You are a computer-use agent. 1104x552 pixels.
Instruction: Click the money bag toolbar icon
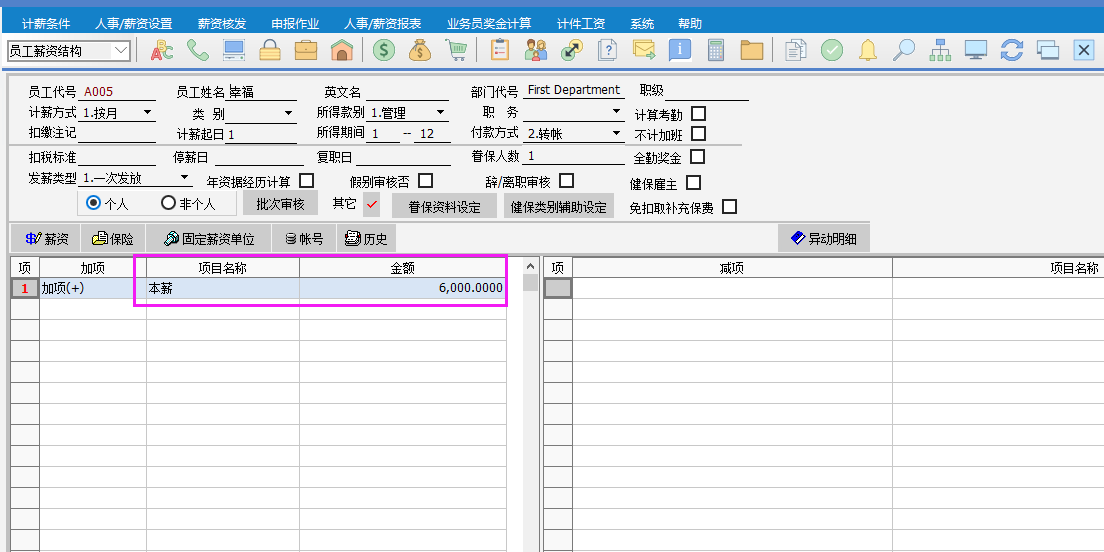point(420,50)
